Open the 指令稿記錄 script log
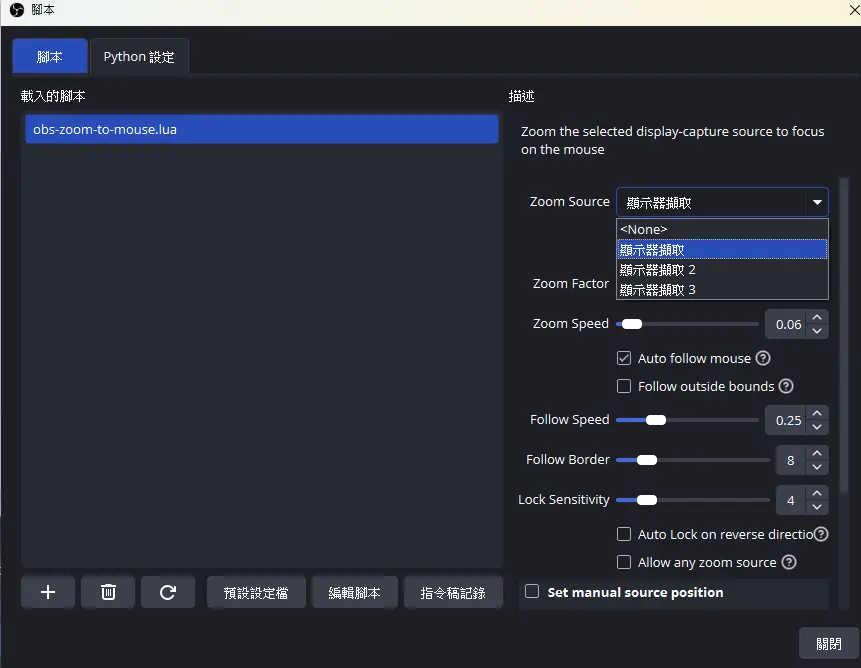The image size is (861, 668). click(x=453, y=593)
